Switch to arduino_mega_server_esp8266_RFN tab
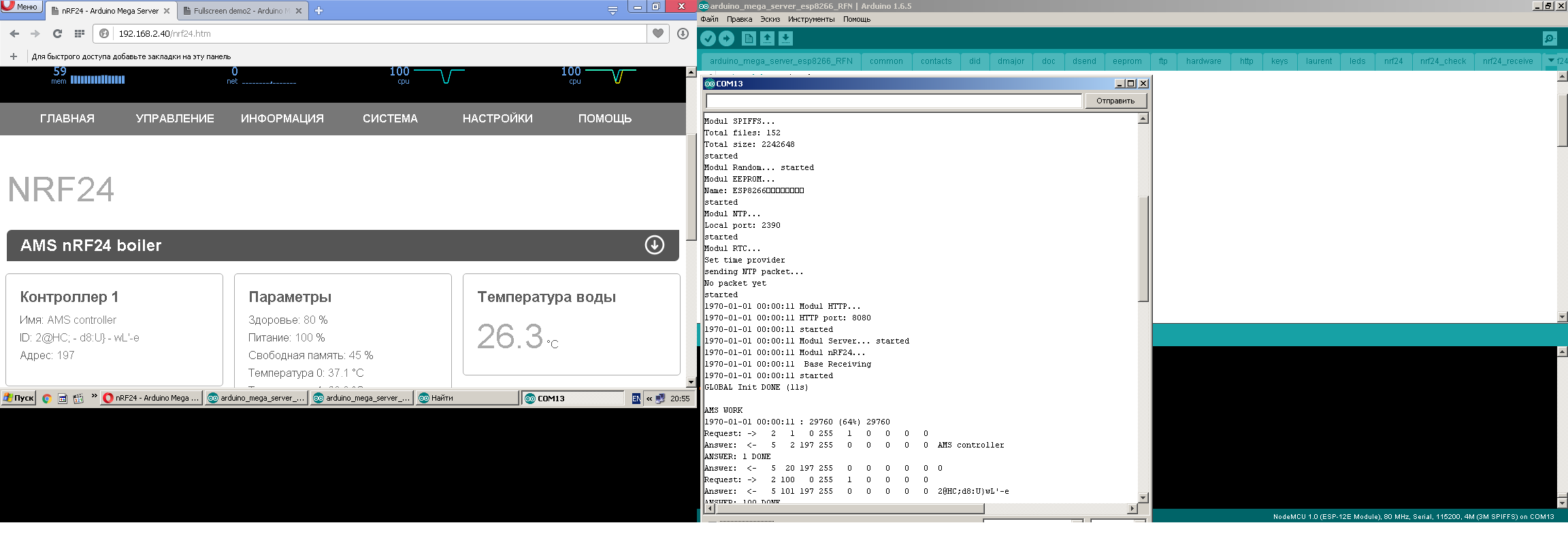The image size is (1568, 538). coord(781,61)
